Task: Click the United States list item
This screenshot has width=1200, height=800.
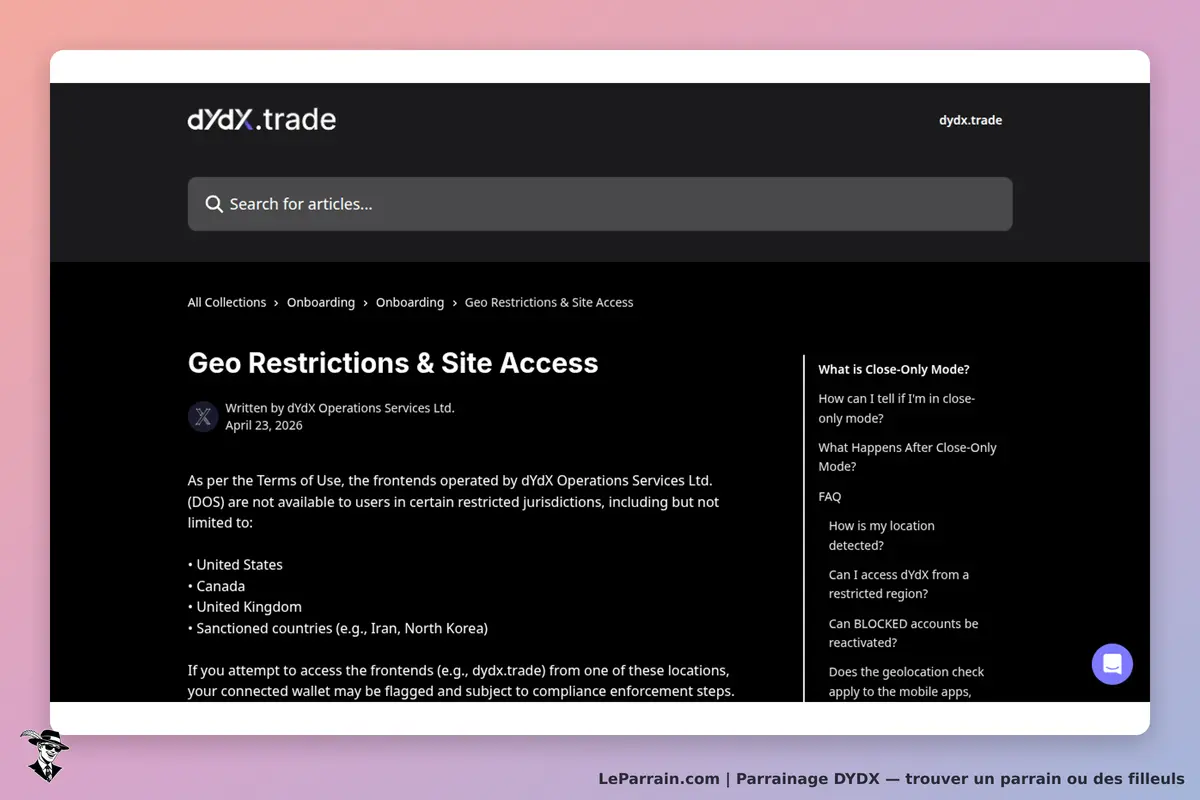Action: pos(236,565)
